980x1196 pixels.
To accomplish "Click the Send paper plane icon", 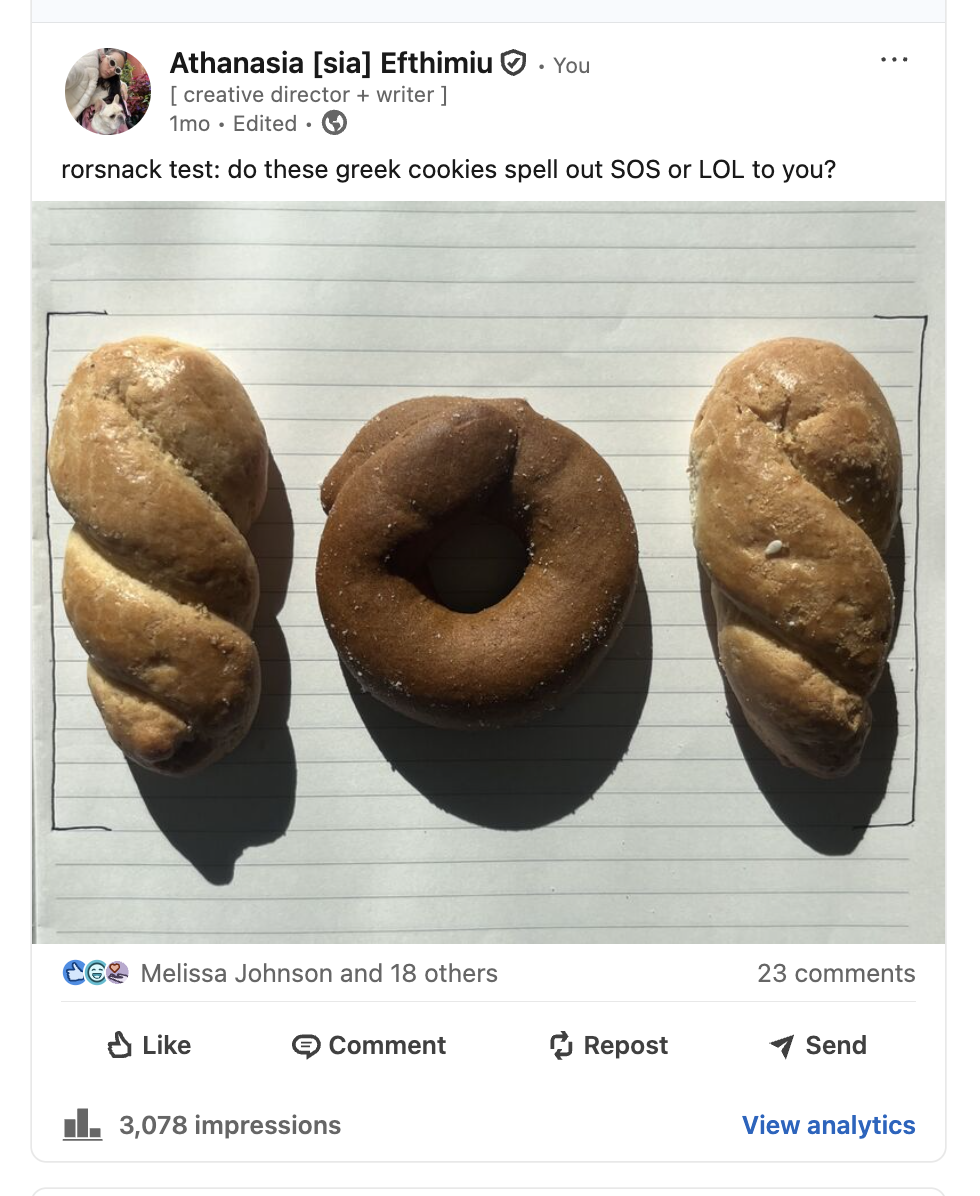I will coord(782,1046).
